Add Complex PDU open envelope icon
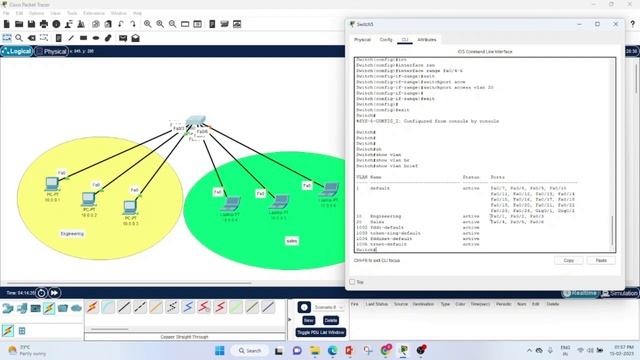The height and width of the screenshot is (360, 640). tap(136, 38)
